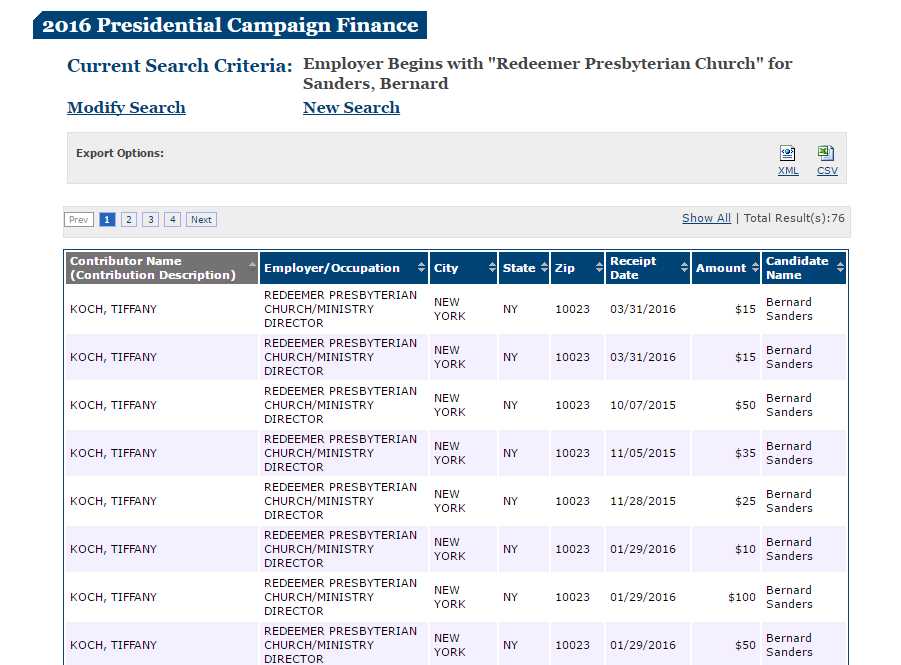Click the 2016 Presidential Campaign Finance banner
The image size is (901, 665).
[x=230, y=25]
